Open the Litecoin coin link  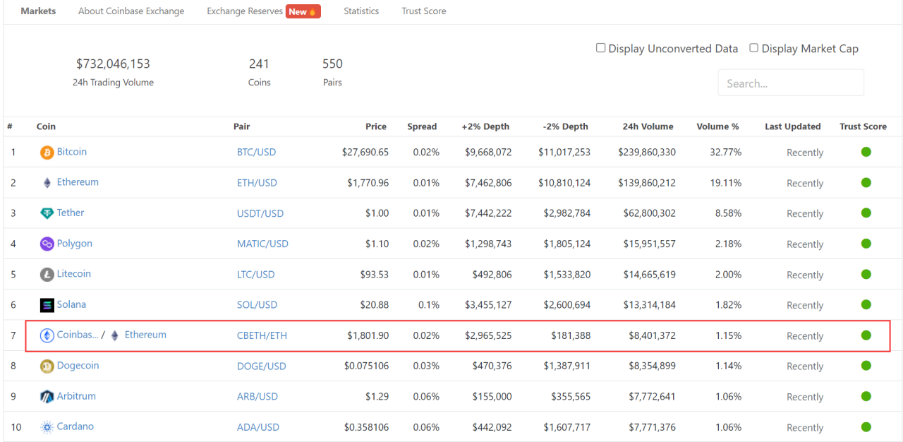tap(74, 274)
